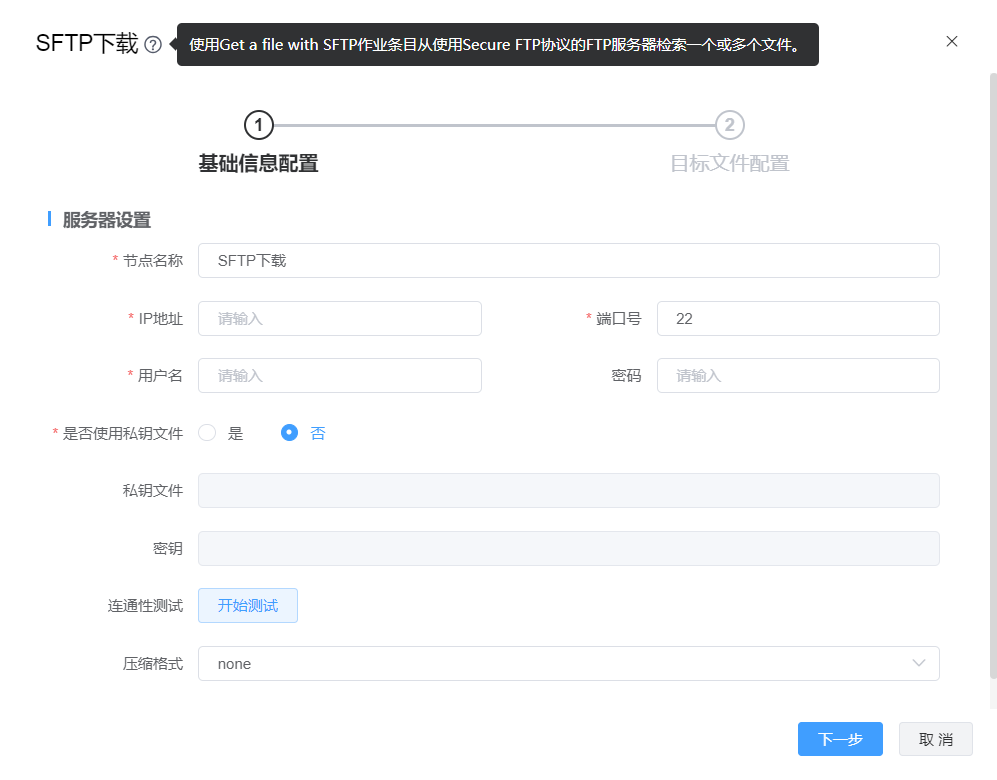Click into the 密码 input field
The image size is (997, 780).
pyautogui.click(x=797, y=376)
